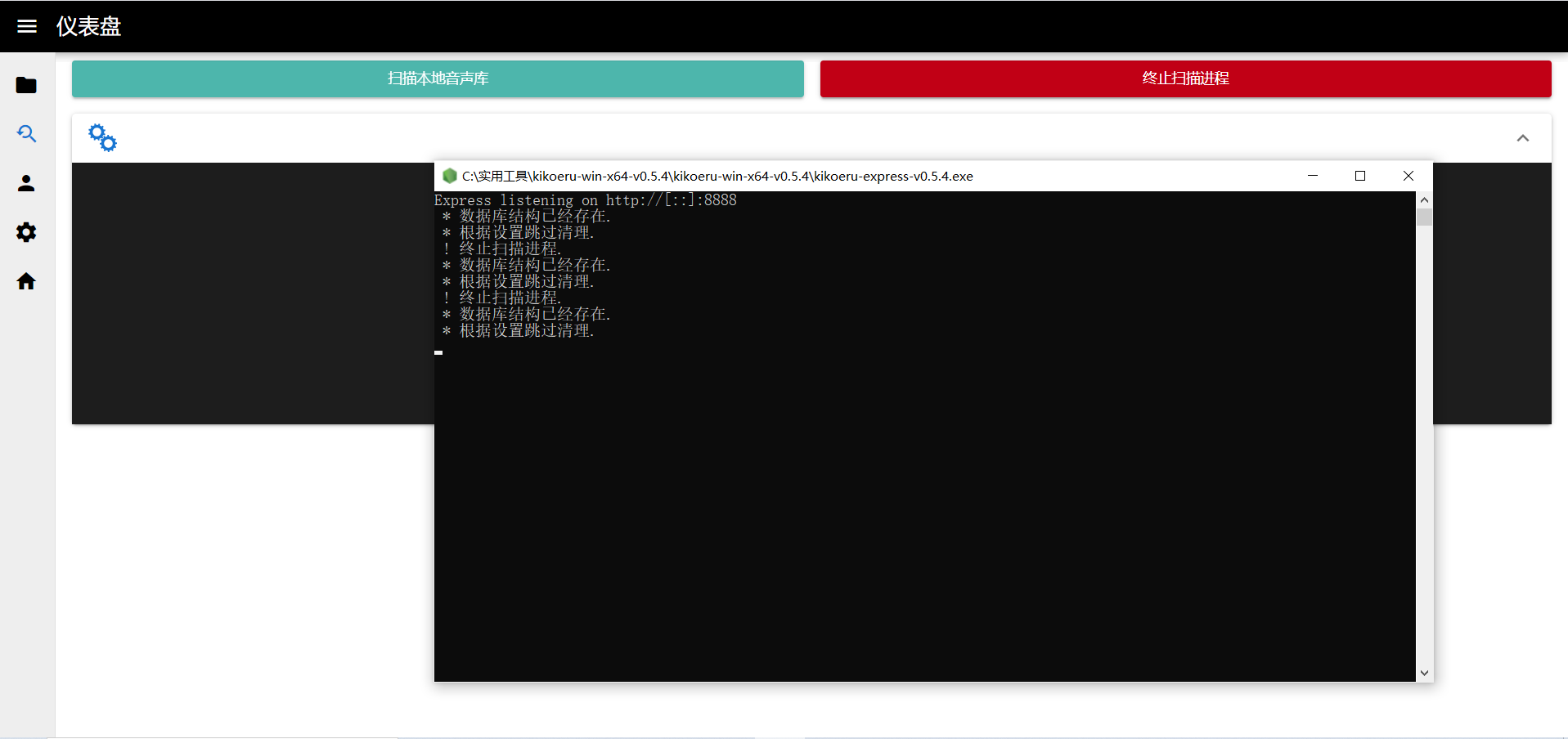This screenshot has width=1568, height=739.
Task: Click the 扫描本地音声库 scan button
Action: tap(438, 78)
